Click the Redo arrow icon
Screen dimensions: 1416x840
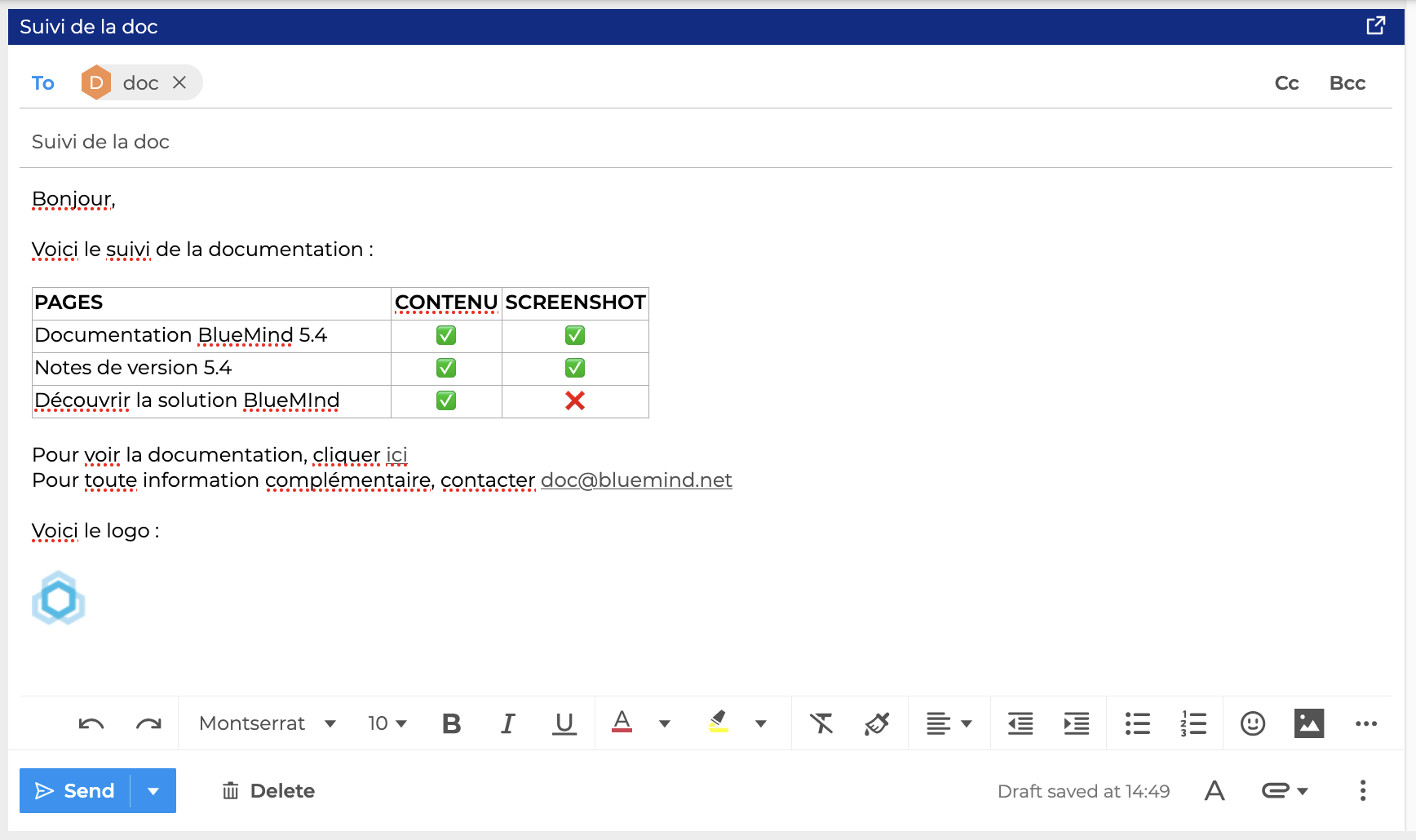148,723
